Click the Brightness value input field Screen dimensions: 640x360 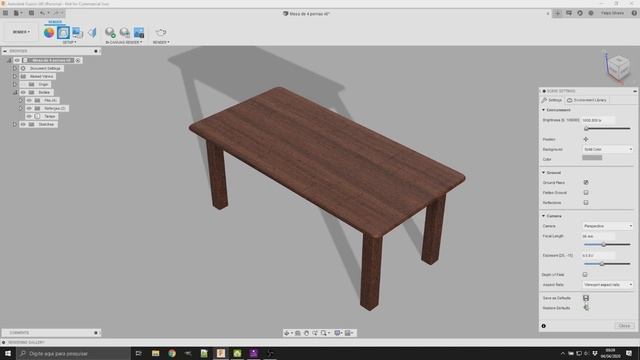(x=598, y=120)
